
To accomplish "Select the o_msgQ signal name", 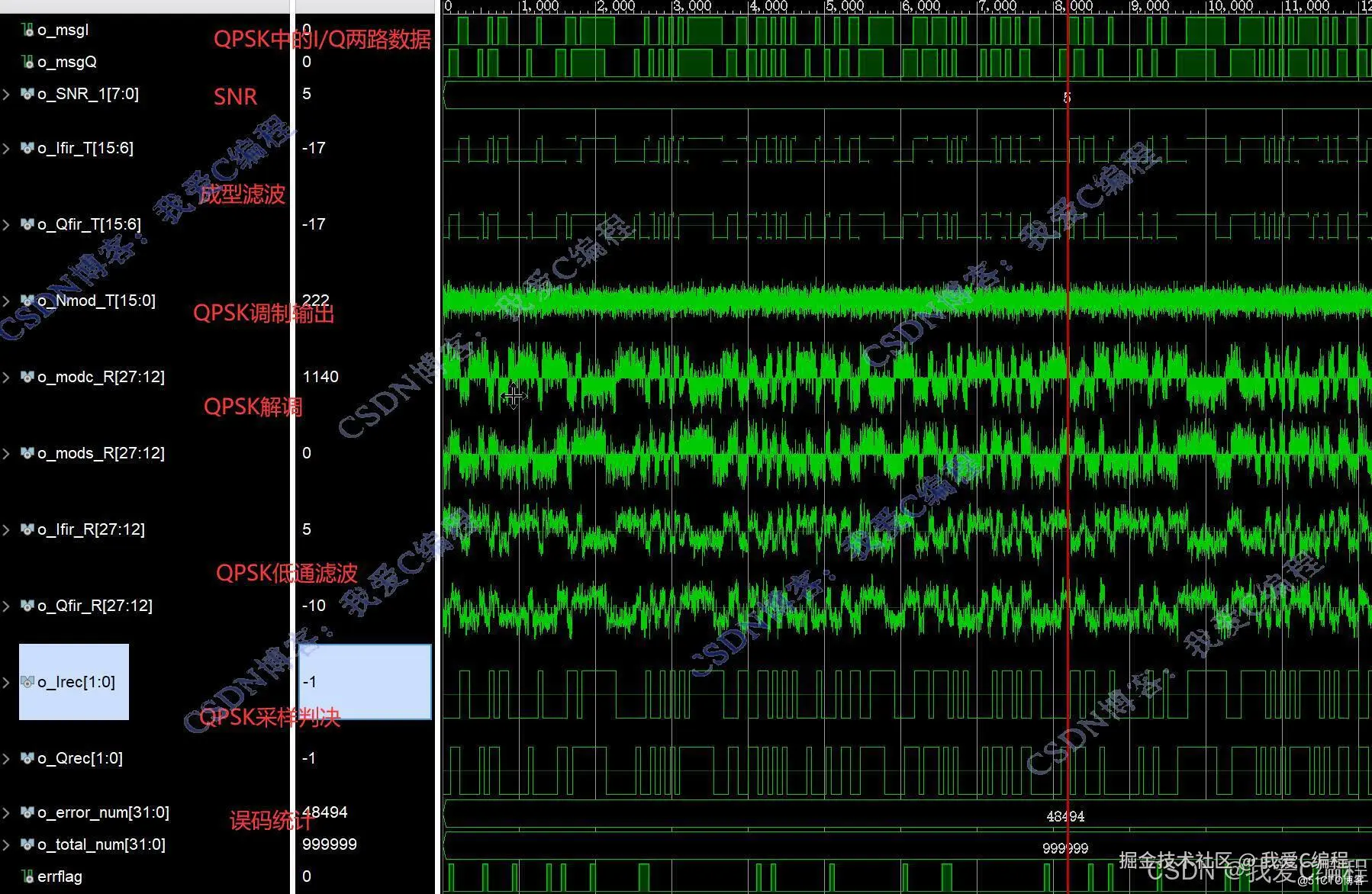I will click(67, 62).
